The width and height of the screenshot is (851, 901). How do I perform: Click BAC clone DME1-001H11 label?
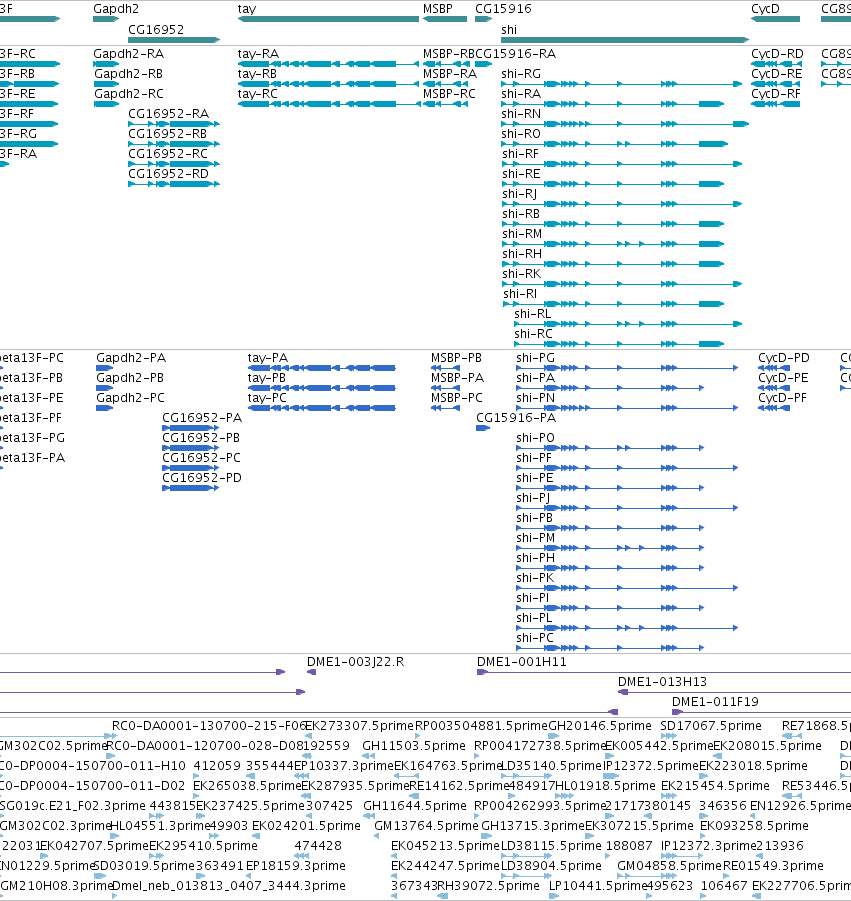tap(521, 661)
